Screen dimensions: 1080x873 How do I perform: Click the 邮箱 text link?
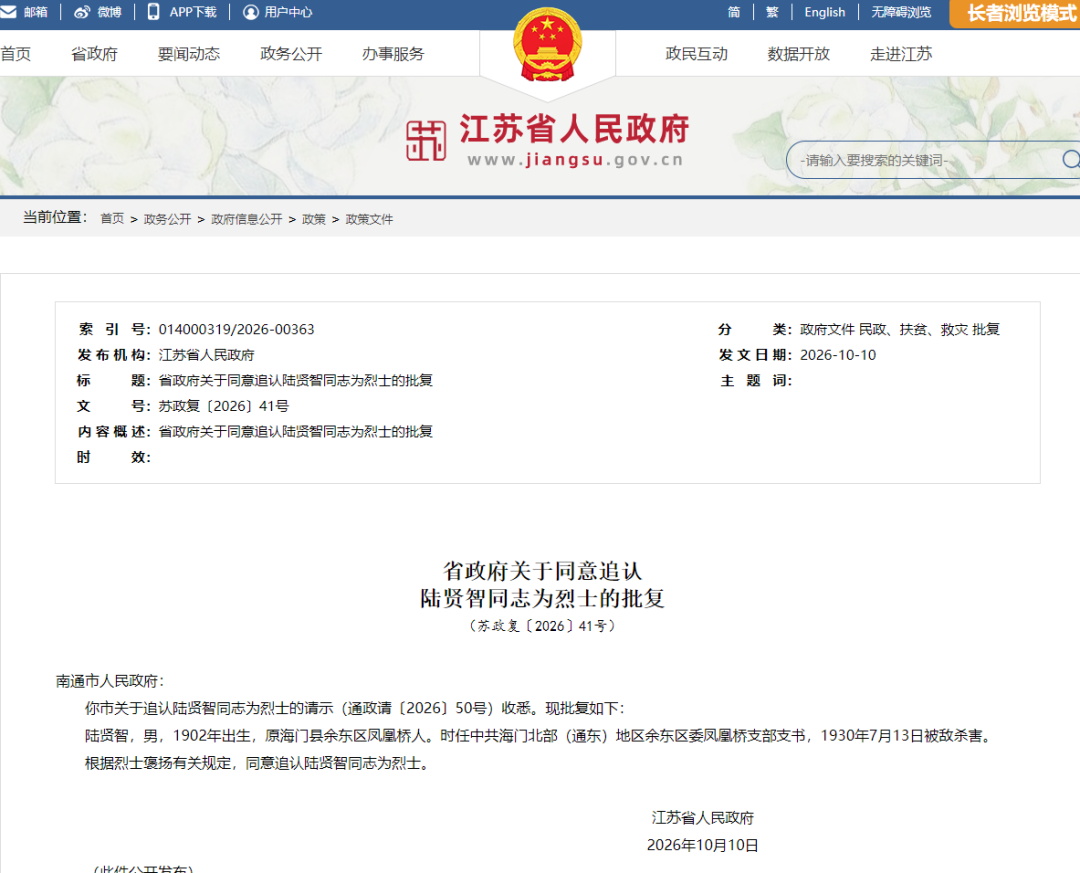[x=36, y=12]
